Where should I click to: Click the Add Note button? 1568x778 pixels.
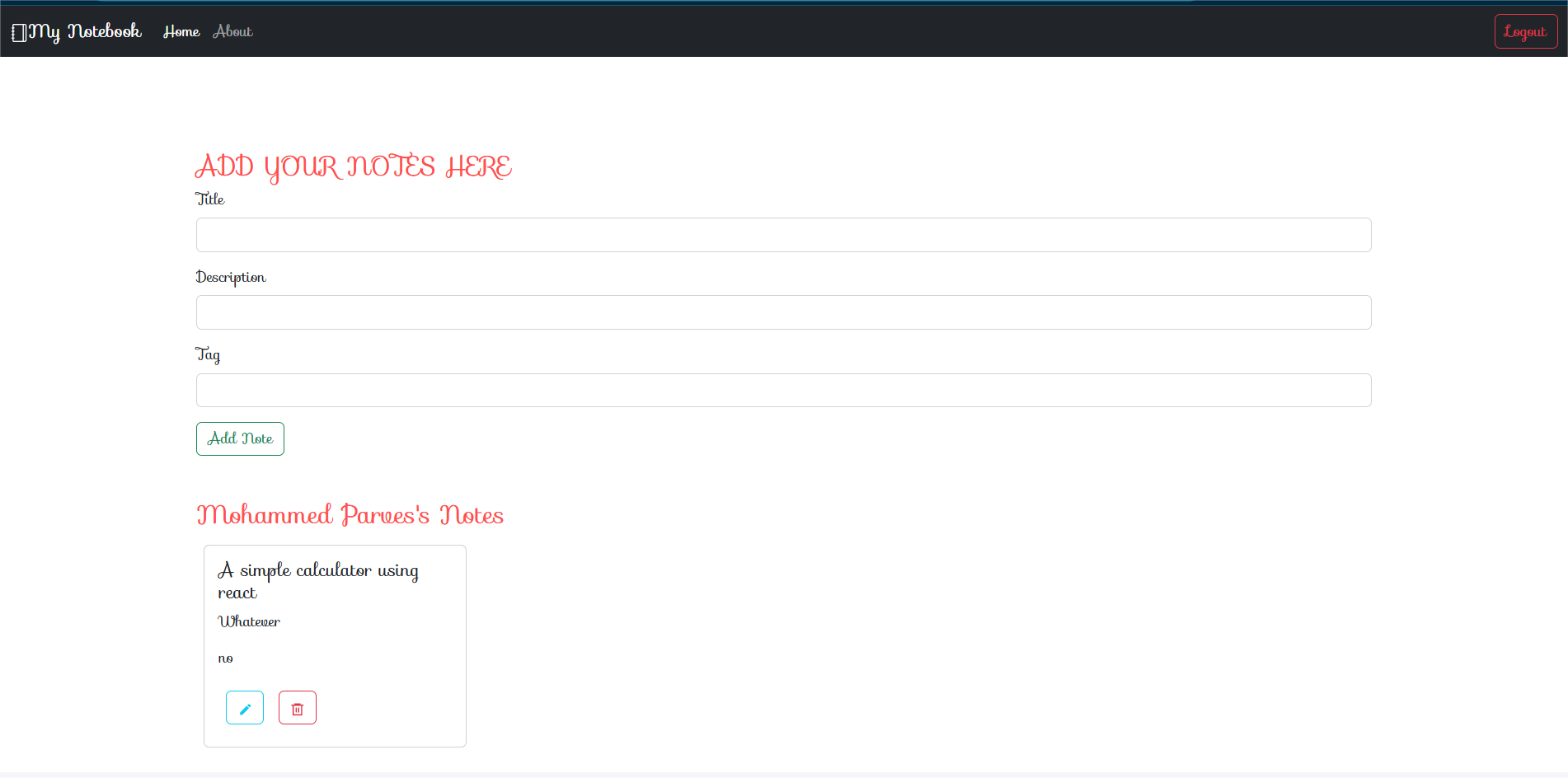[240, 438]
